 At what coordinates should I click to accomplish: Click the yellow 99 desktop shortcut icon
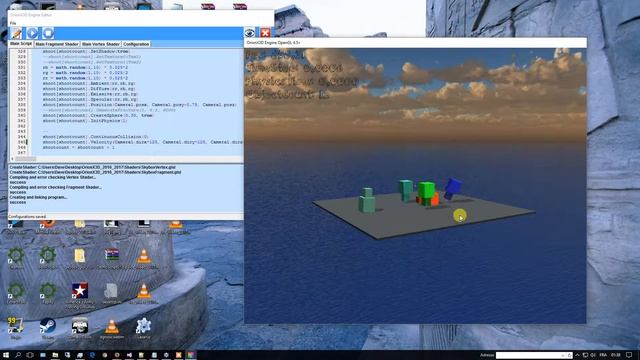coord(15,326)
